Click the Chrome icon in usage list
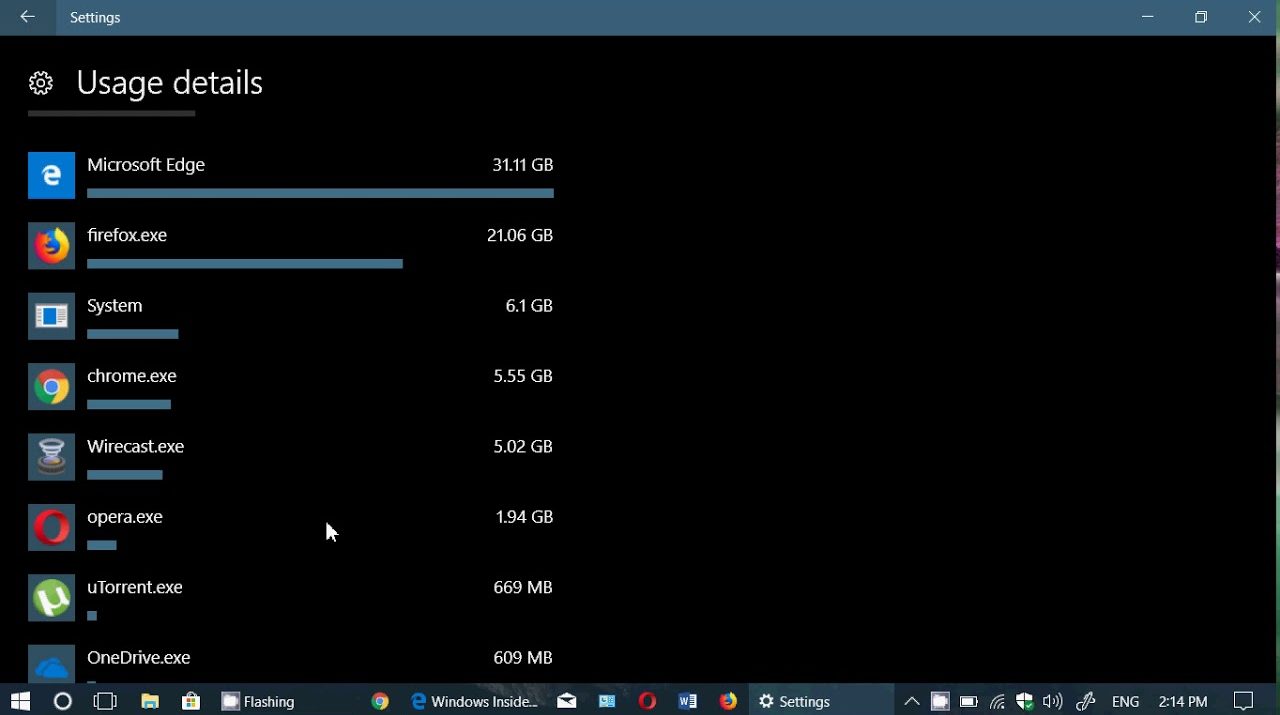 coord(51,387)
